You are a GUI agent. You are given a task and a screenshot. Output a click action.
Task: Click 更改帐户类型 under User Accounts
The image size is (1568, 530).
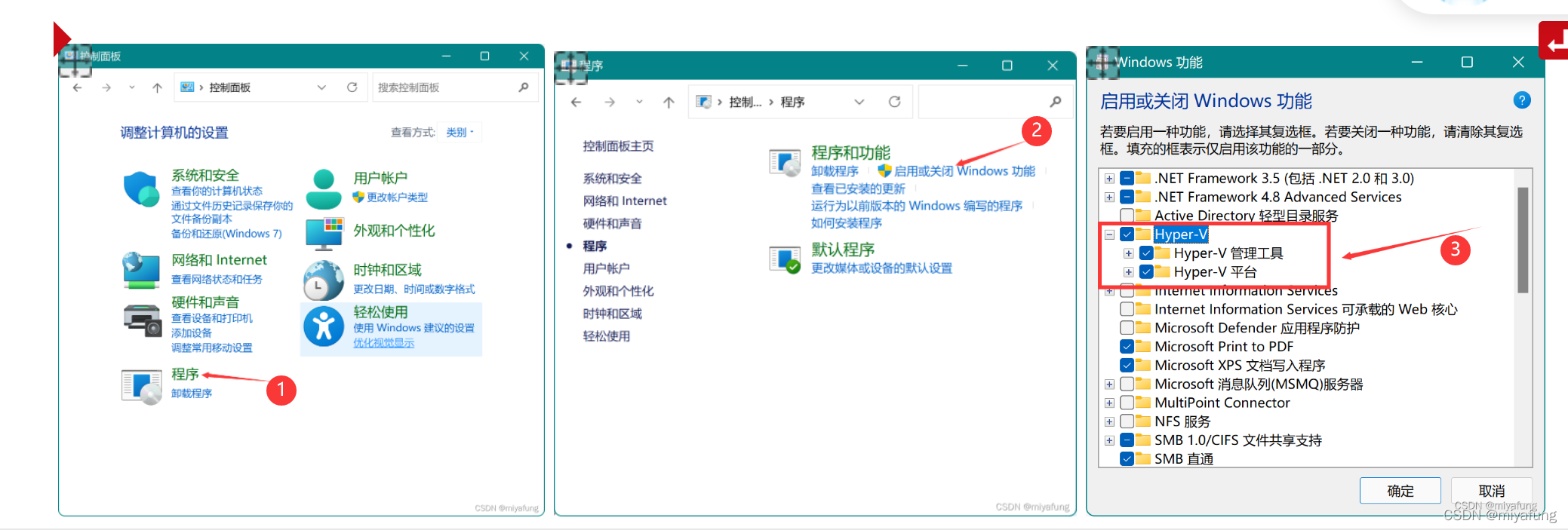pos(397,197)
